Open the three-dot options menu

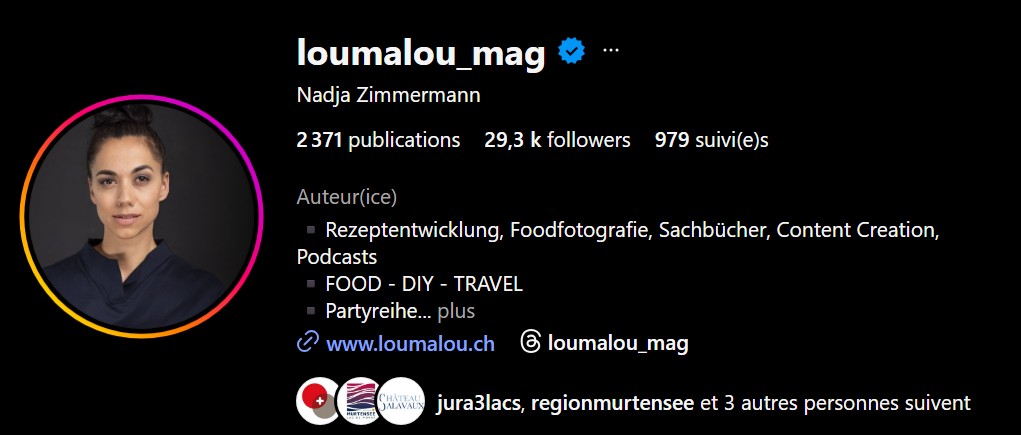click(x=611, y=50)
